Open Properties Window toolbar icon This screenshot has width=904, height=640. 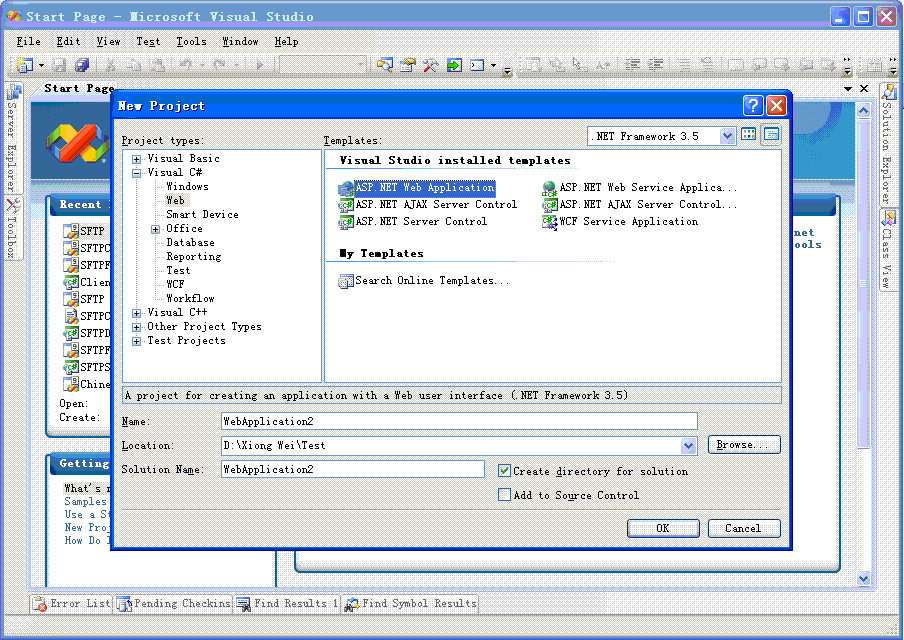coord(408,65)
